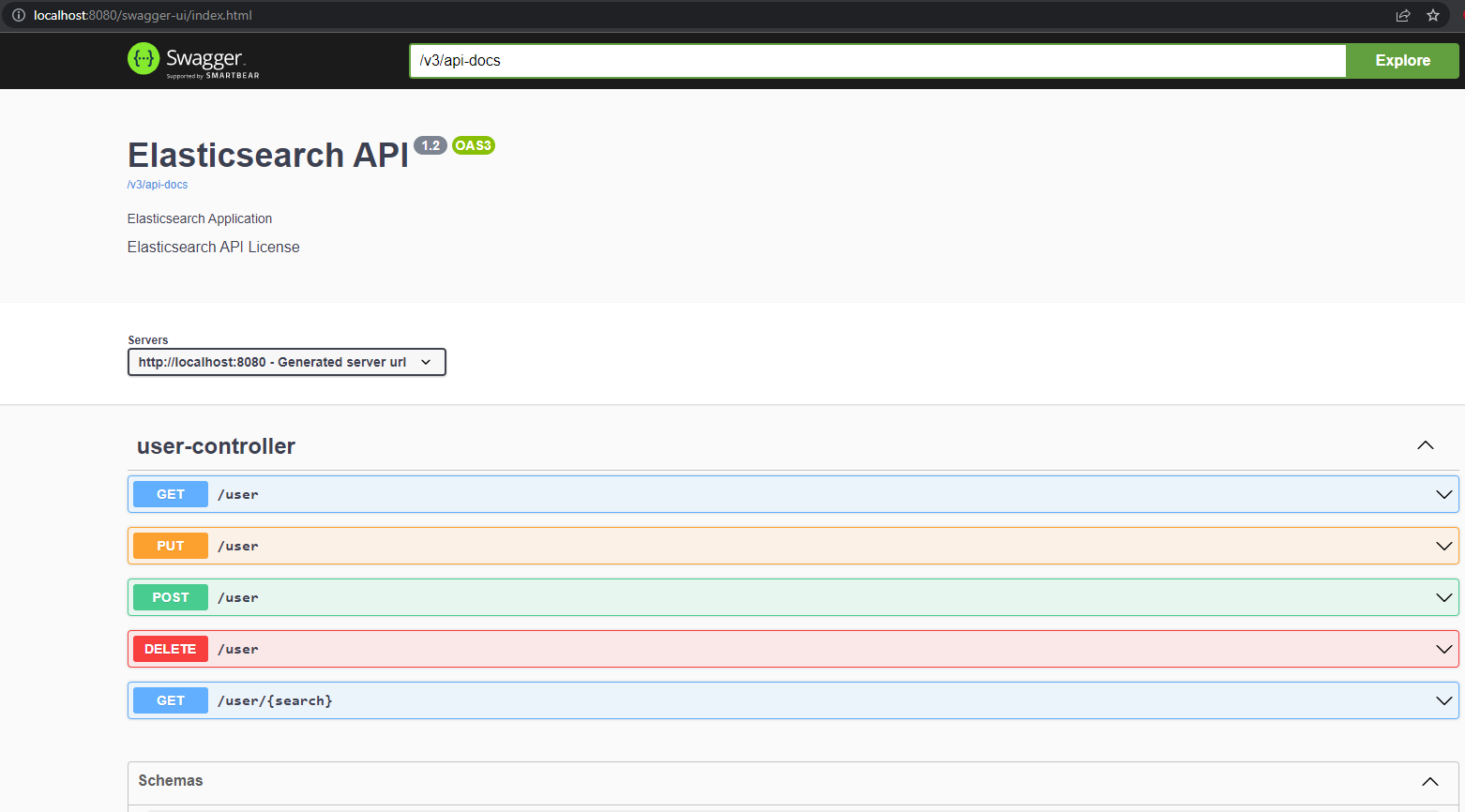Click the 1.2 version label
Image resolution: width=1465 pixels, height=812 pixels.
point(430,145)
